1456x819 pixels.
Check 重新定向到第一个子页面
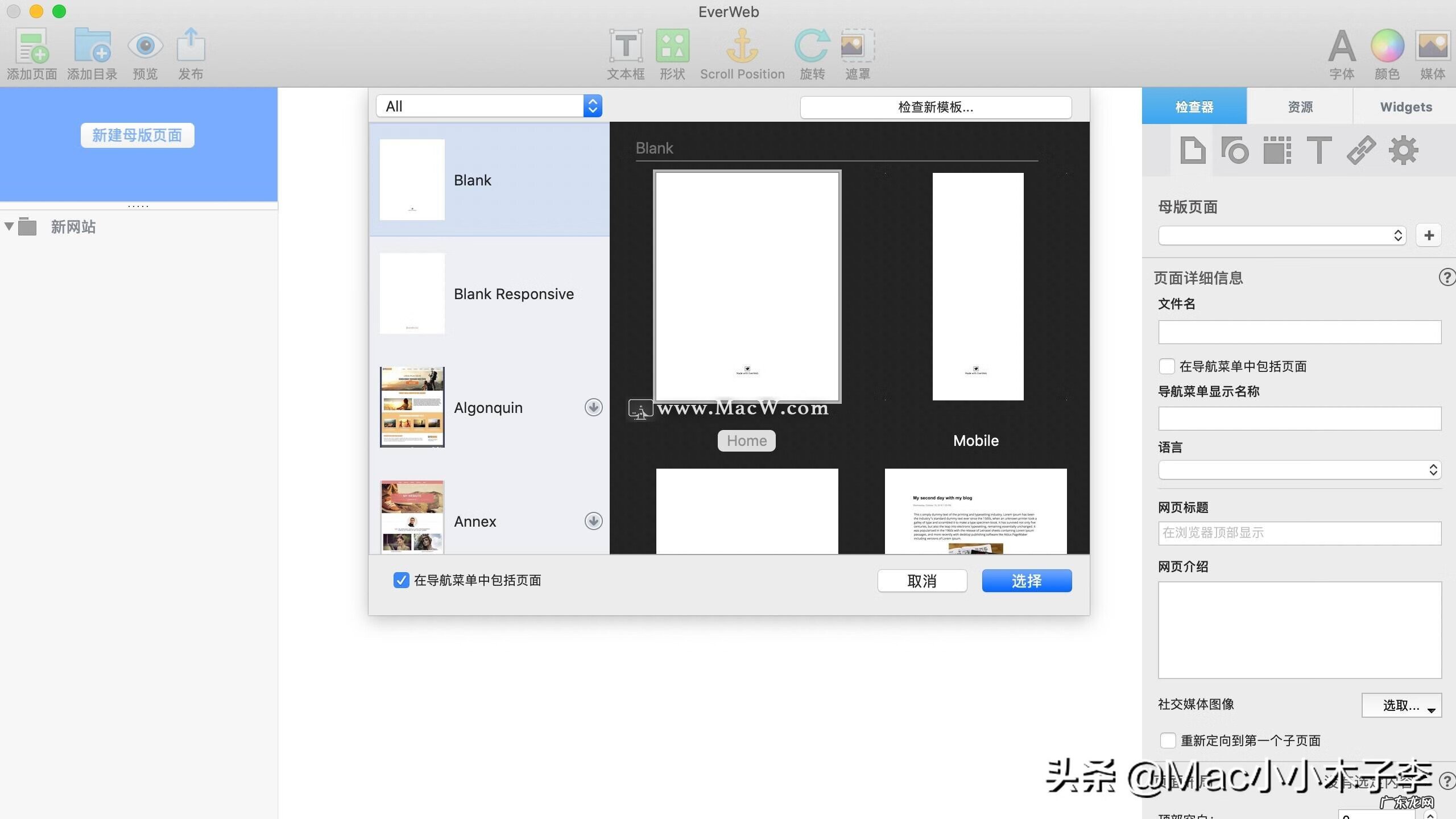click(x=1168, y=740)
